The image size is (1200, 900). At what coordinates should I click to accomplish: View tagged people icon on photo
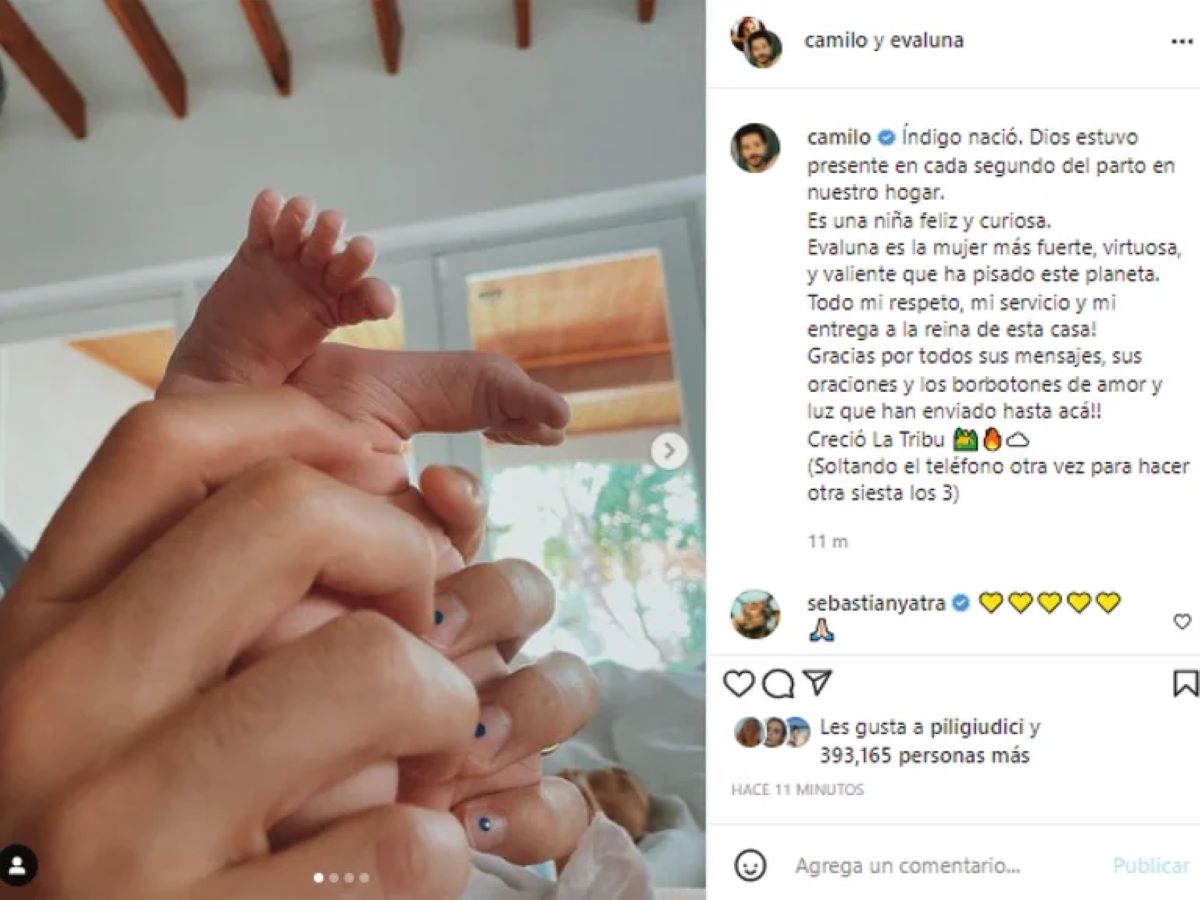tap(18, 865)
